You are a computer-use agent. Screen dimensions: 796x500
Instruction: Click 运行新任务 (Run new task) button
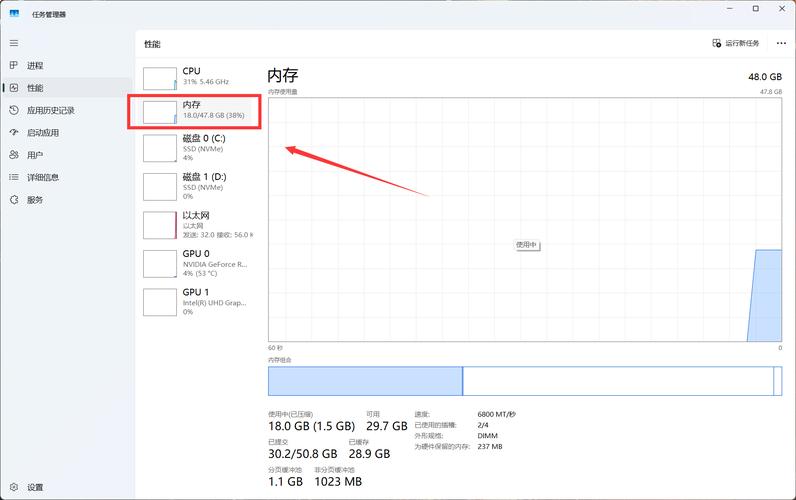point(736,44)
